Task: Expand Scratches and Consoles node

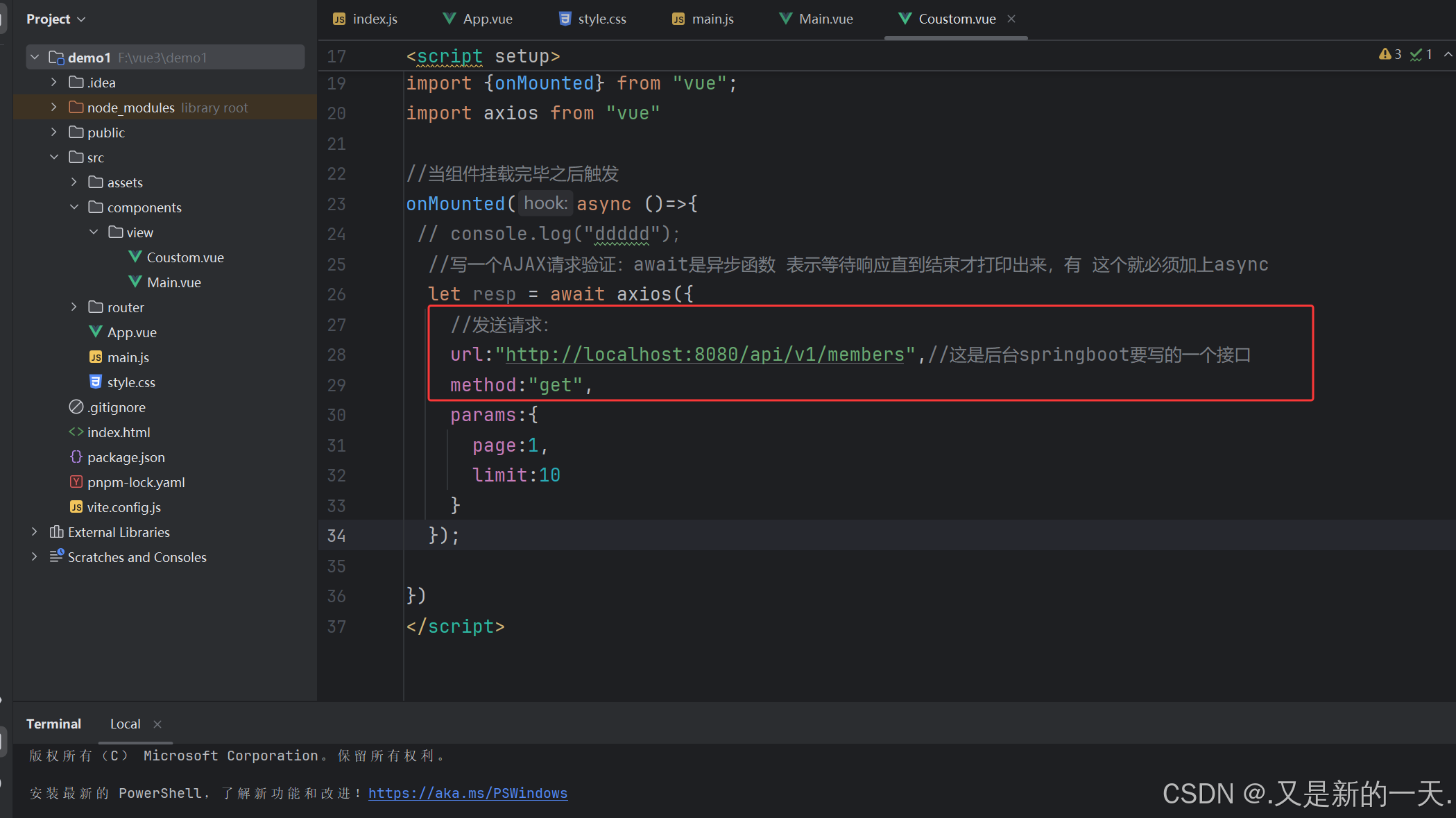Action: 35,557
